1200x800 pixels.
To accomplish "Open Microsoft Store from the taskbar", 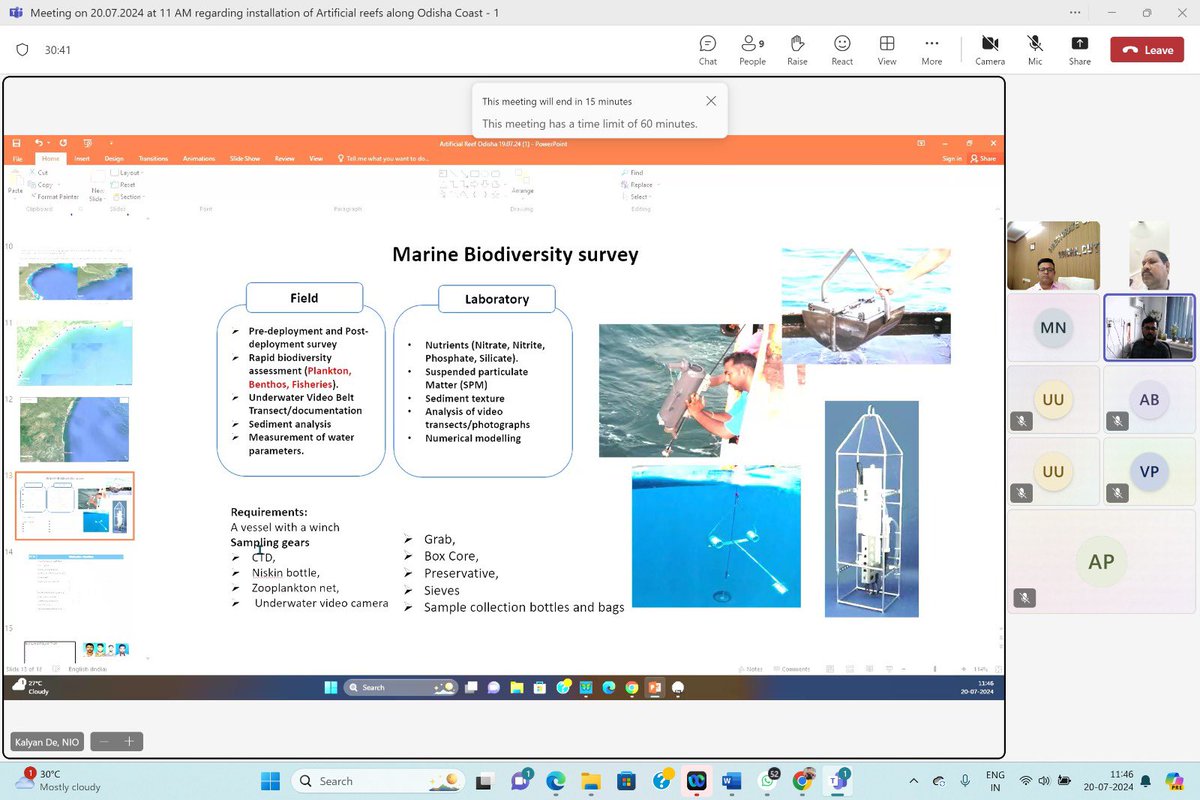I will point(625,780).
